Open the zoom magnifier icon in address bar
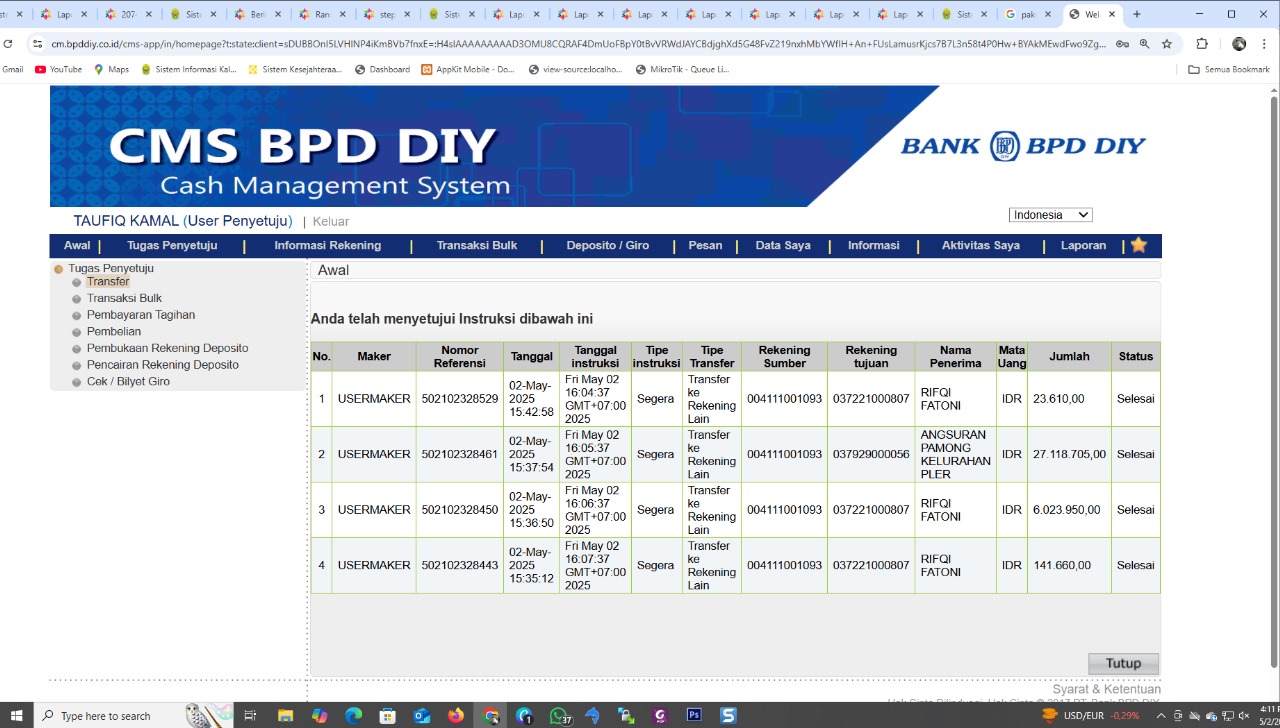The height and width of the screenshot is (728, 1280). (x=1144, y=44)
